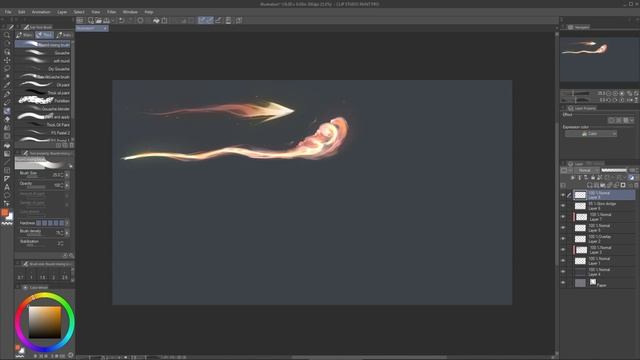Image resolution: width=640 pixels, height=360 pixels.
Task: Open CLIP STUDIO launcher icon
Action: click(80, 20)
